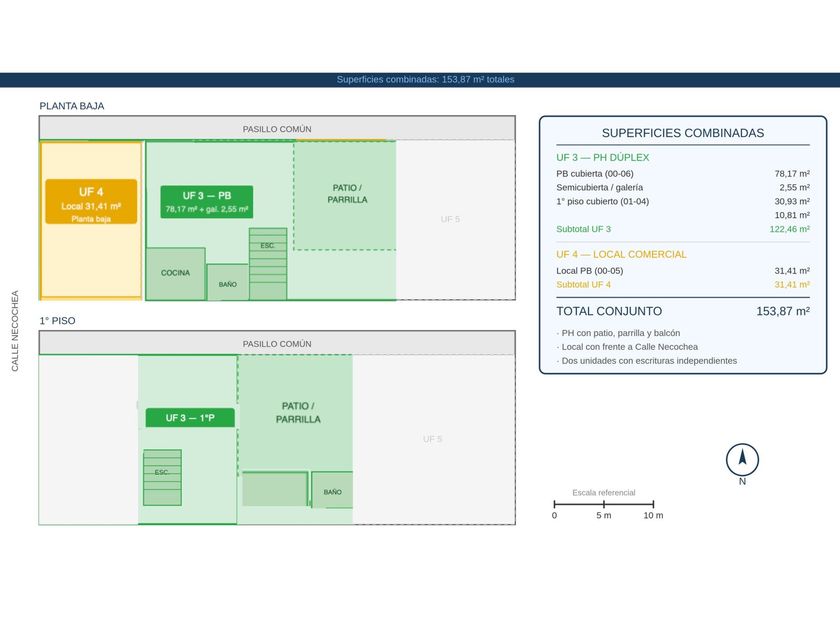The height and width of the screenshot is (630, 840).
Task: Select PASILLO COMÚN in the planta baja plan
Action: [x=277, y=129]
